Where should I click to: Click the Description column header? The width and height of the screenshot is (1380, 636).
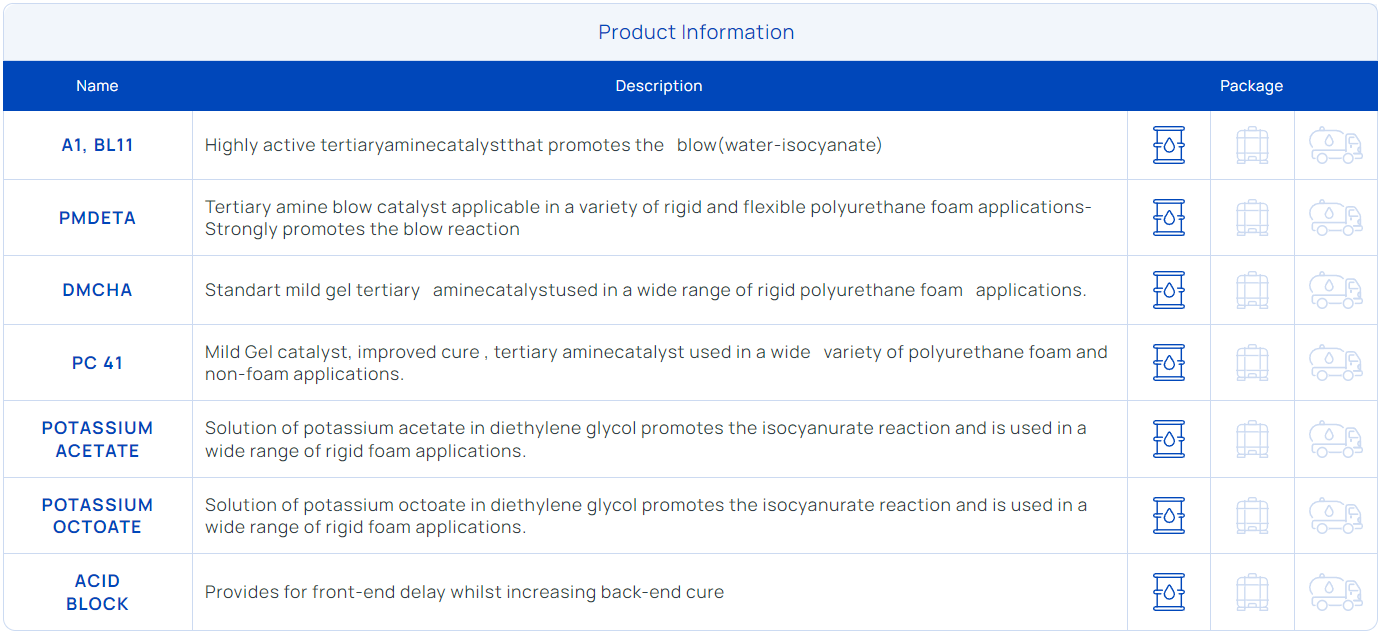[659, 86]
